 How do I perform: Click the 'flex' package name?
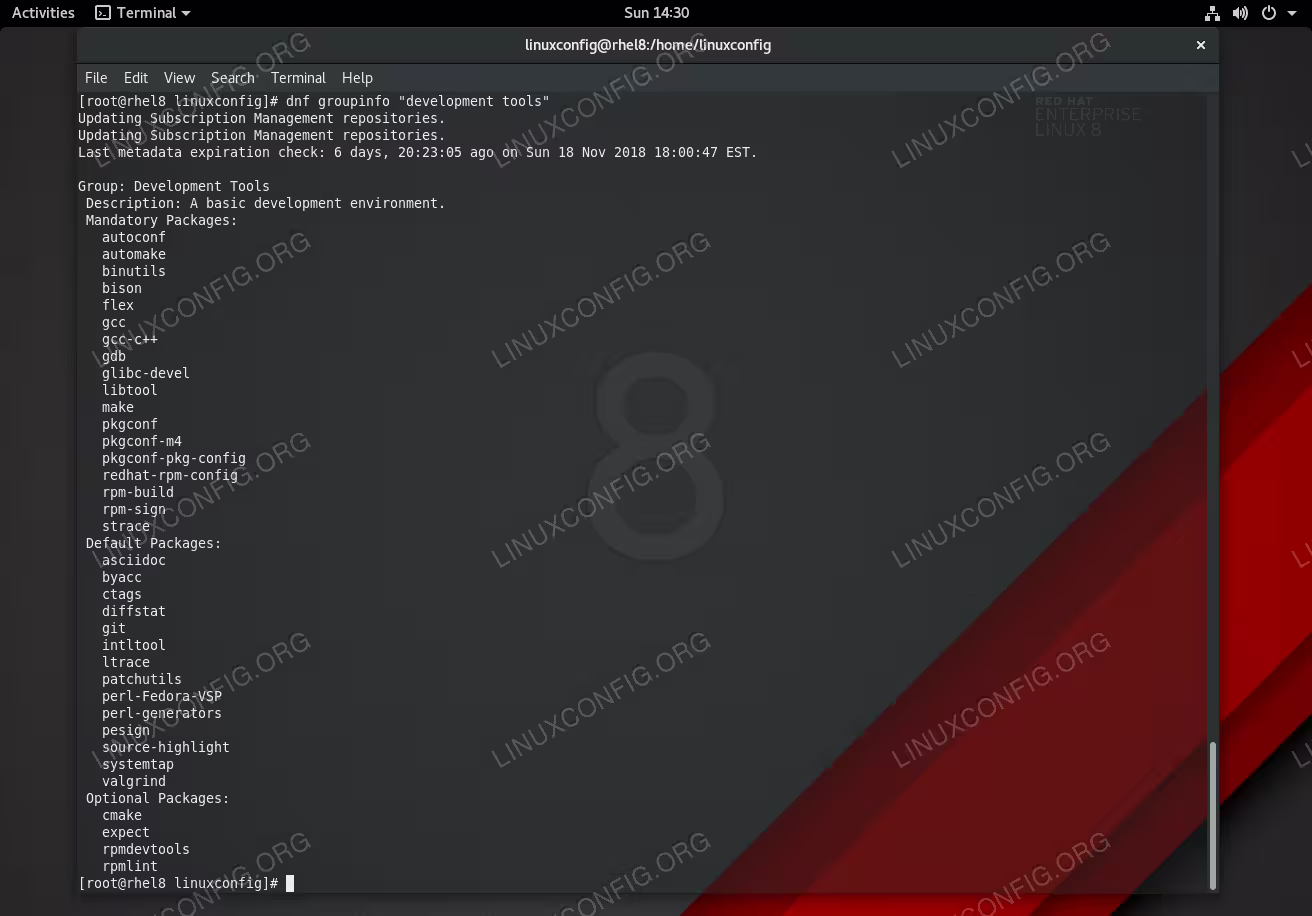pyautogui.click(x=118, y=305)
